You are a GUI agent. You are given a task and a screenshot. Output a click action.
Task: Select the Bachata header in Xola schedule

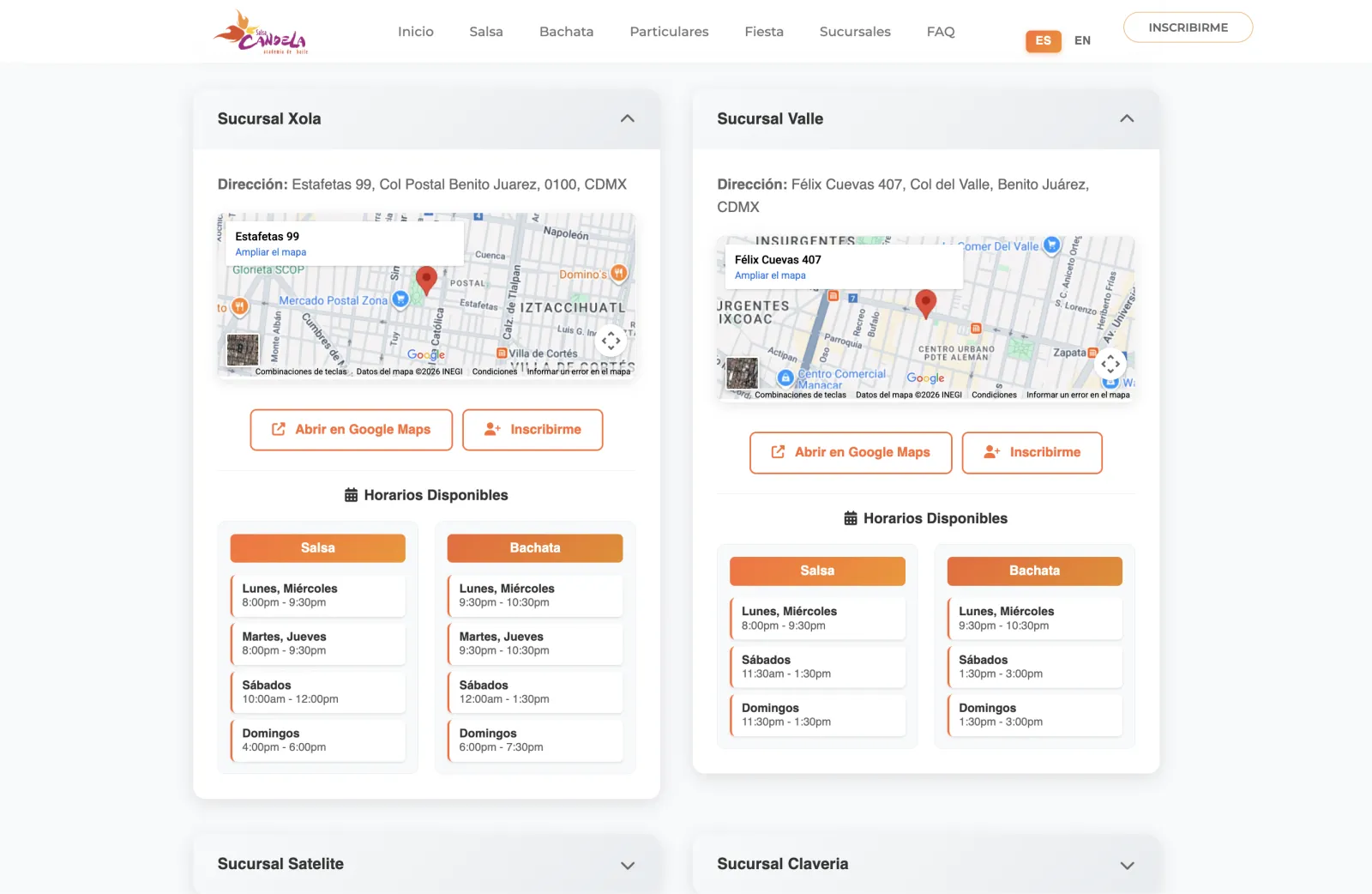[535, 548]
